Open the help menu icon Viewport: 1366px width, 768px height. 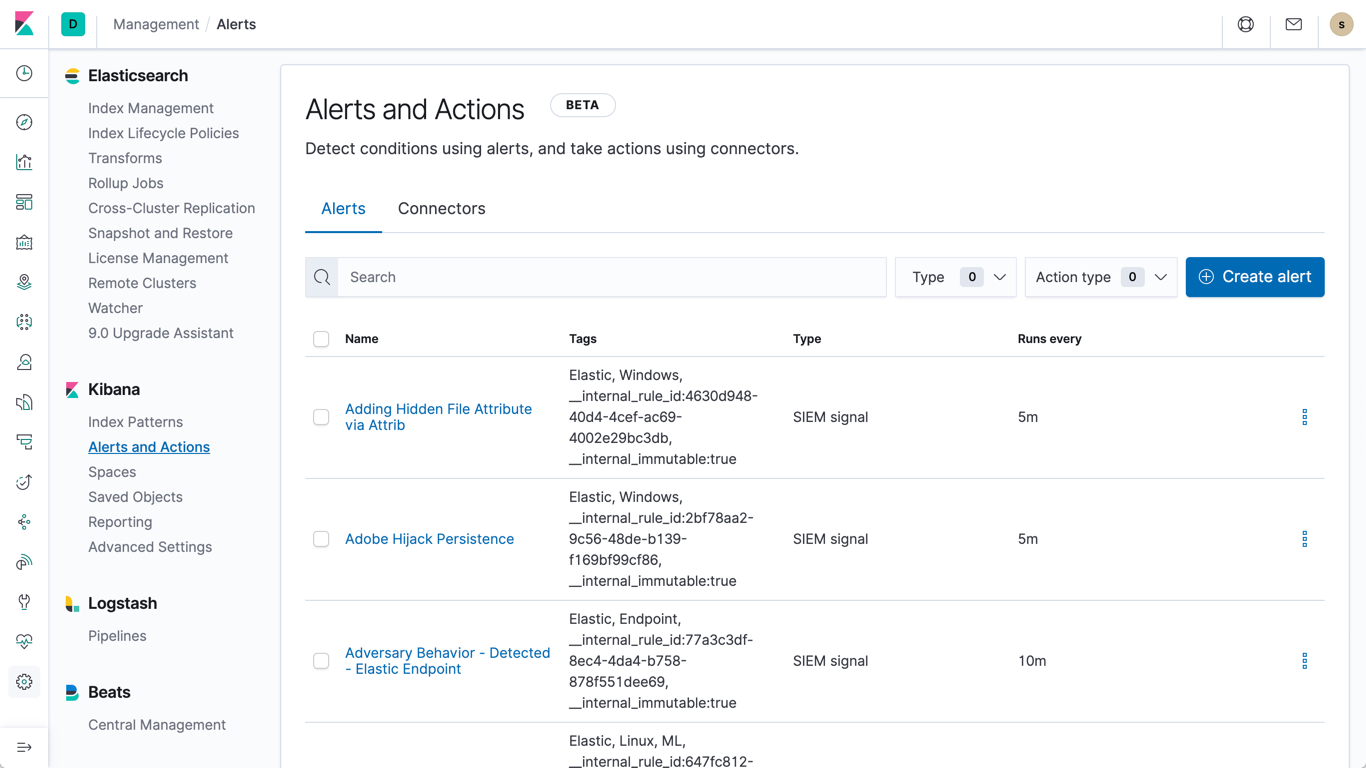coord(1246,24)
